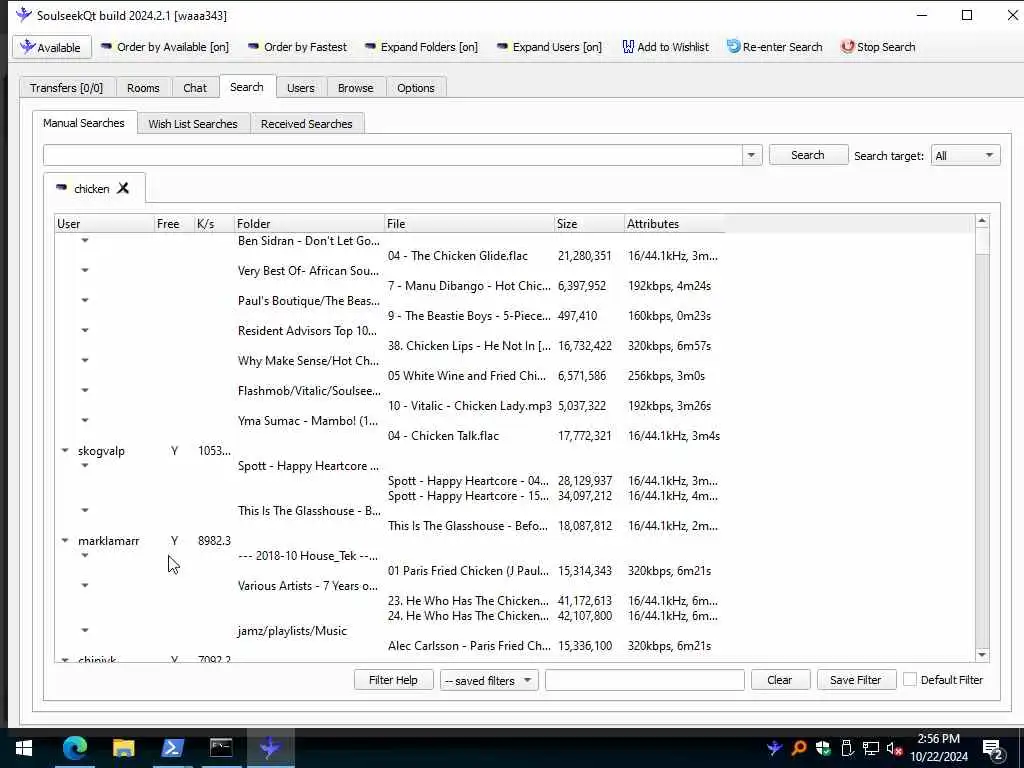The image size is (1024, 768).
Task: Collapse the Very Best Of- African folder
Action: click(x=85, y=270)
